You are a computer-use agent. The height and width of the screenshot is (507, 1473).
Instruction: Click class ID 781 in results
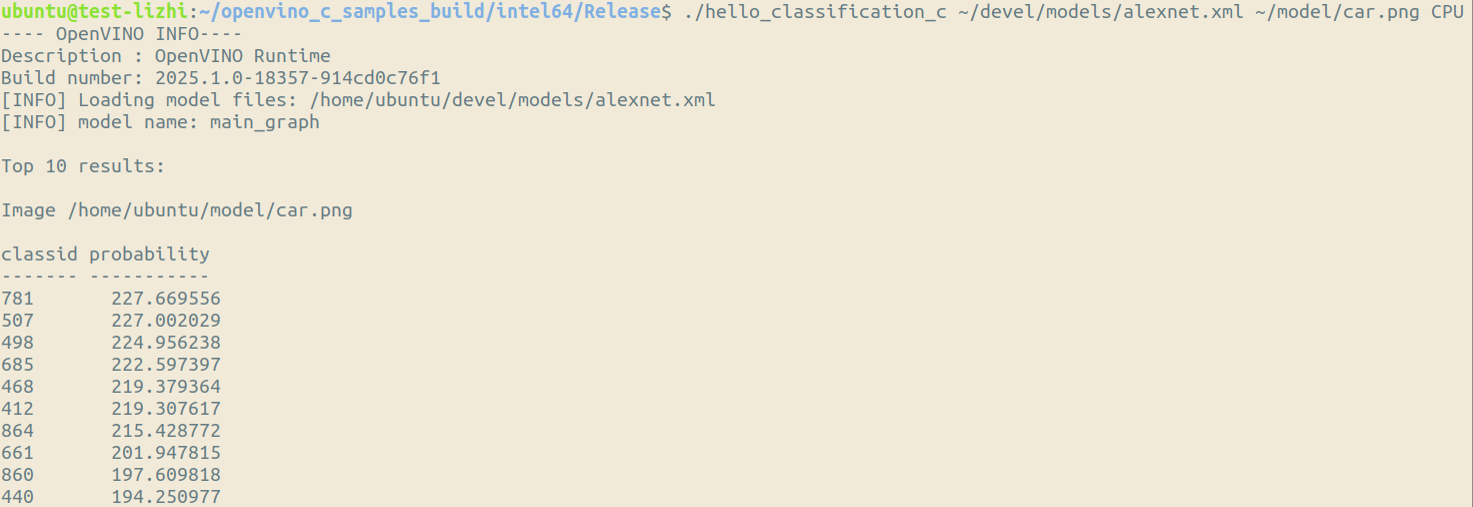pos(17,299)
